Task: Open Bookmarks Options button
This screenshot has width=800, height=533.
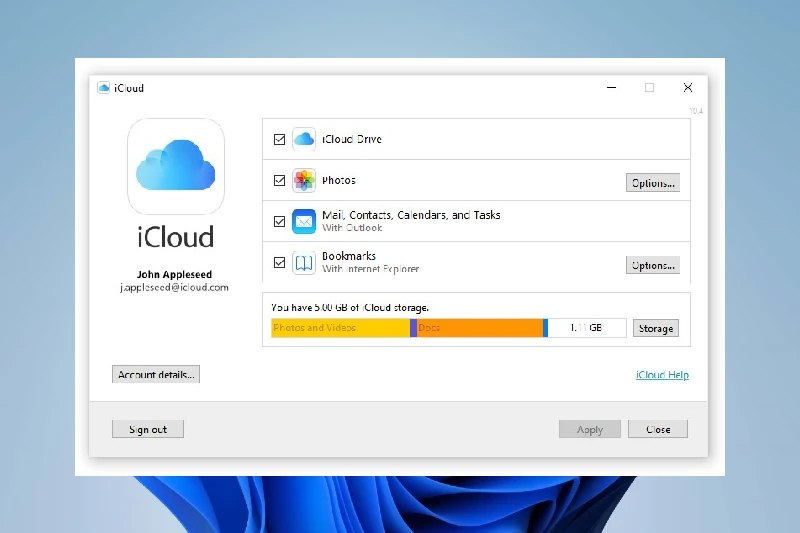Action: [653, 265]
